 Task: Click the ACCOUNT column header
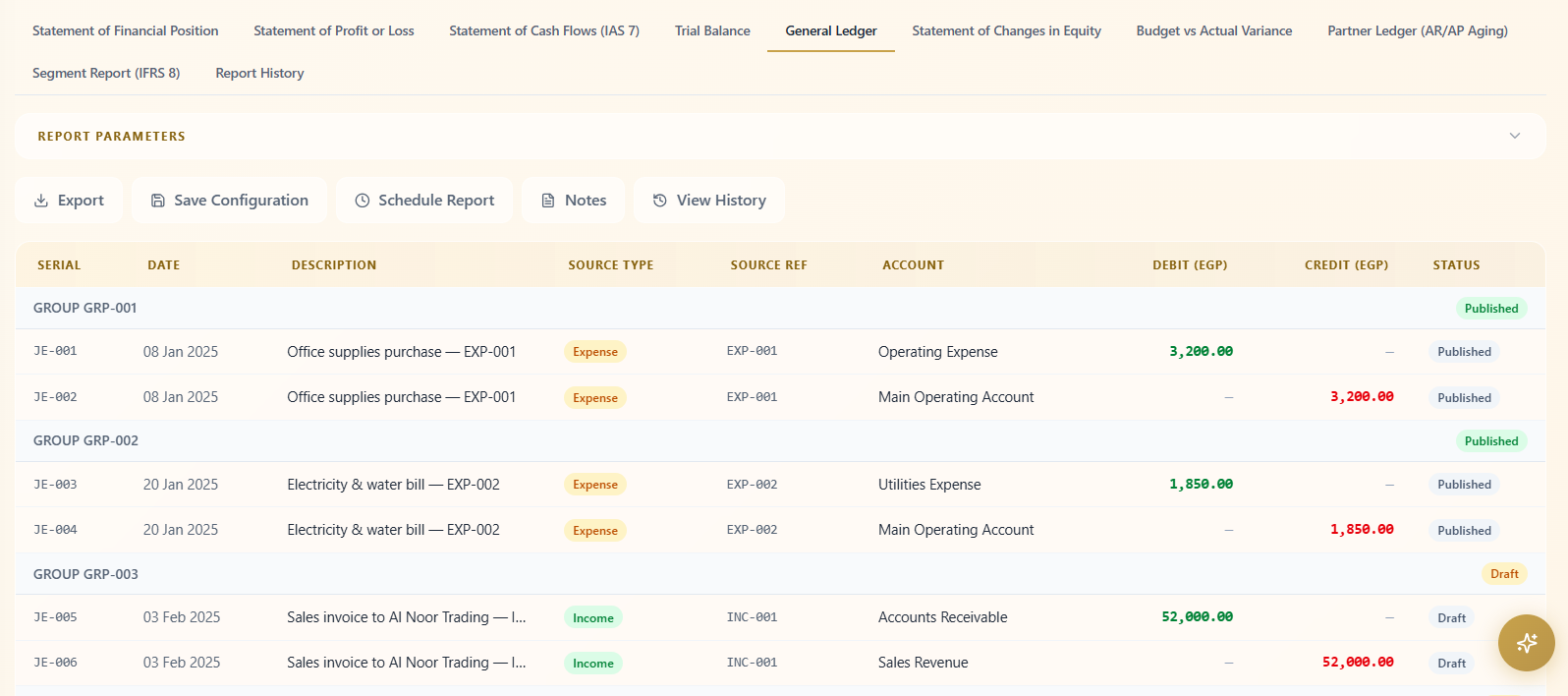[913, 265]
